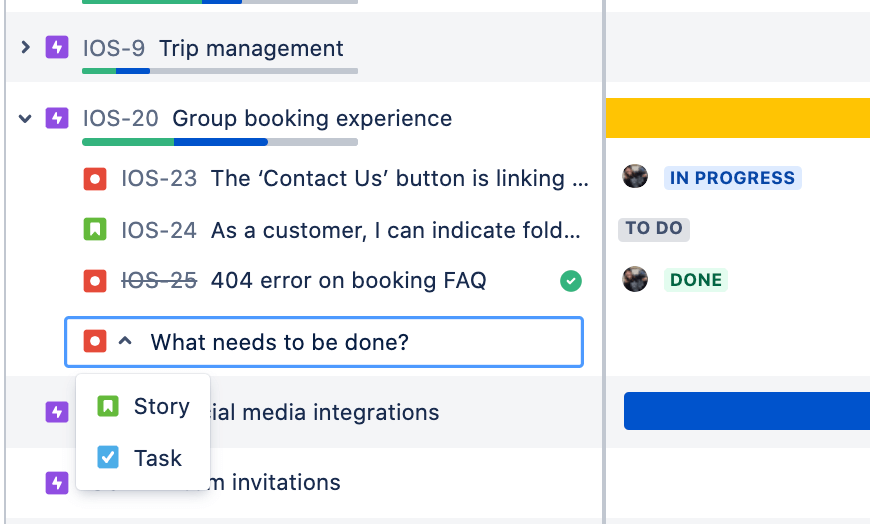Open the issue type dropdown chevron
The width and height of the screenshot is (870, 524).
pos(125,342)
